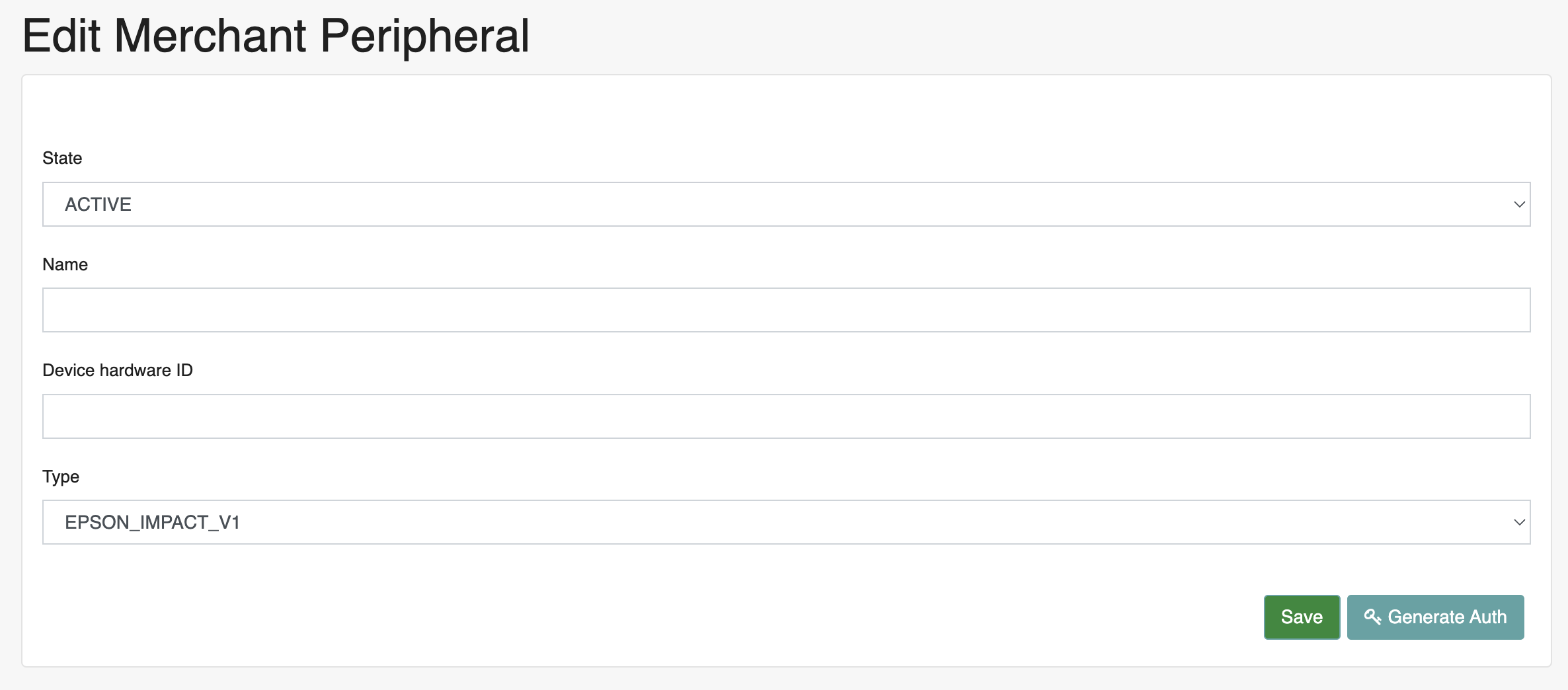Focus the Name input field
The image size is (1568, 690).
pos(786,310)
